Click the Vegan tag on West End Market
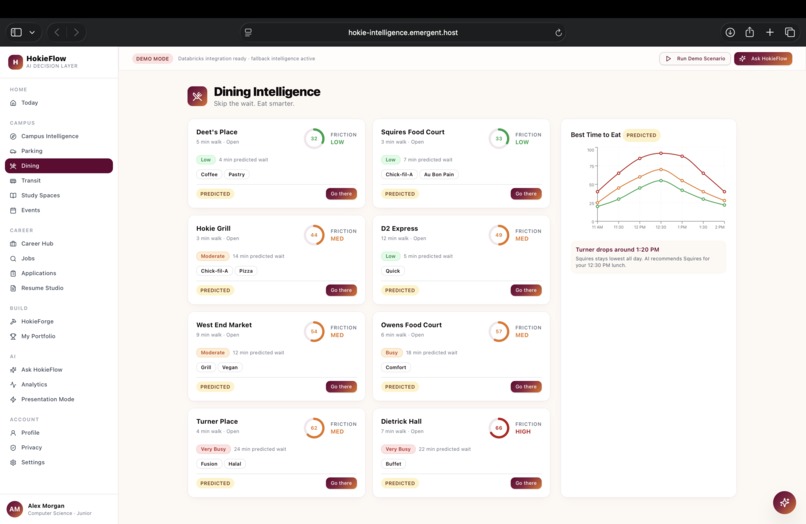This screenshot has width=806, height=524. 230,368
